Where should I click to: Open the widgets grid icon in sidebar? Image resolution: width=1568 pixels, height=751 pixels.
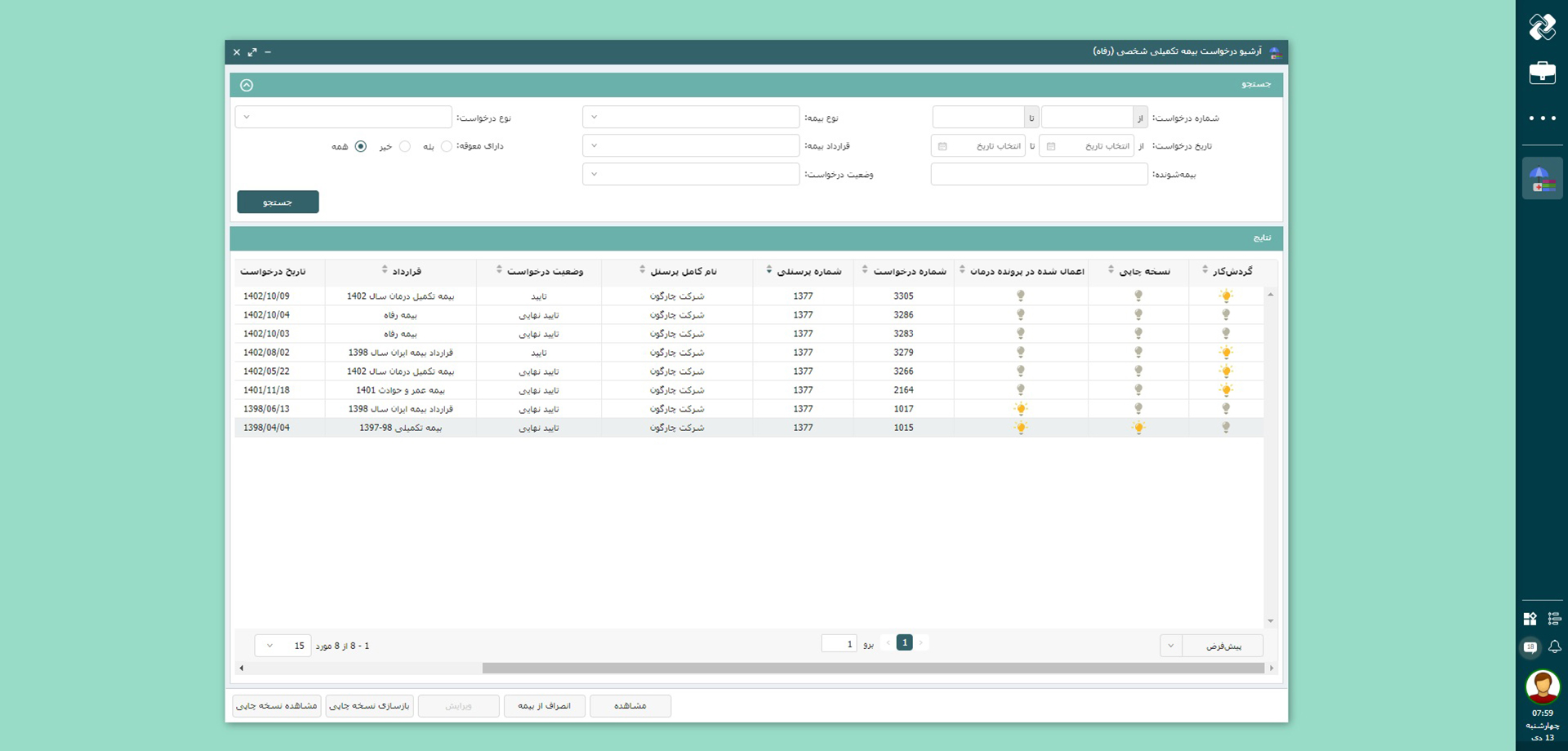click(x=1530, y=619)
